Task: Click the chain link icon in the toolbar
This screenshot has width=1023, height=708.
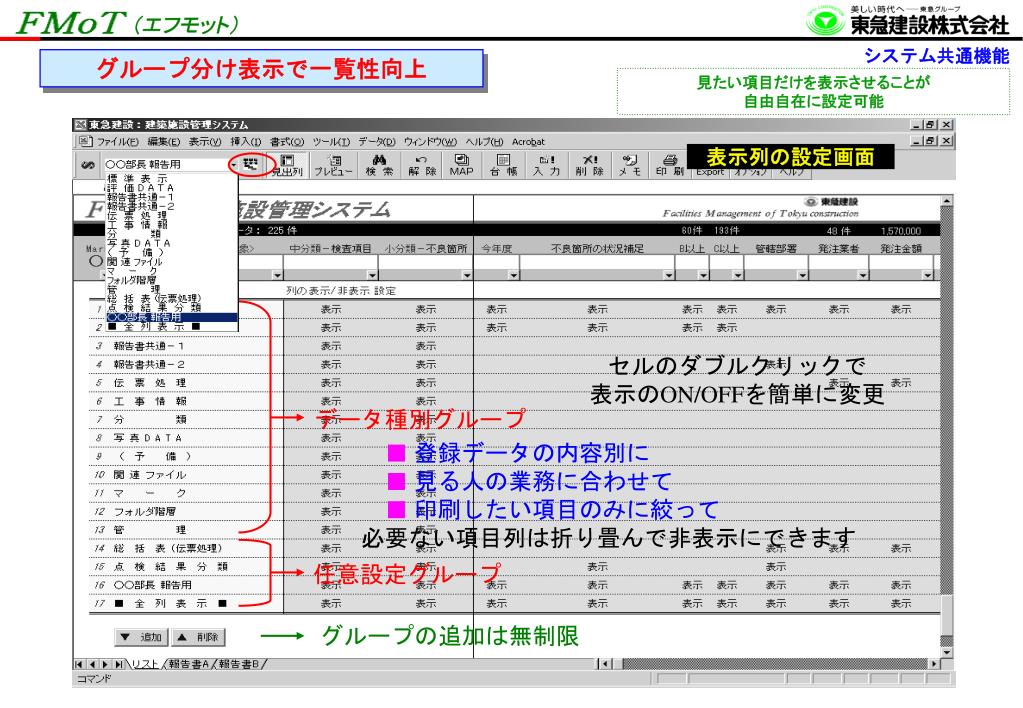Action: [88, 164]
